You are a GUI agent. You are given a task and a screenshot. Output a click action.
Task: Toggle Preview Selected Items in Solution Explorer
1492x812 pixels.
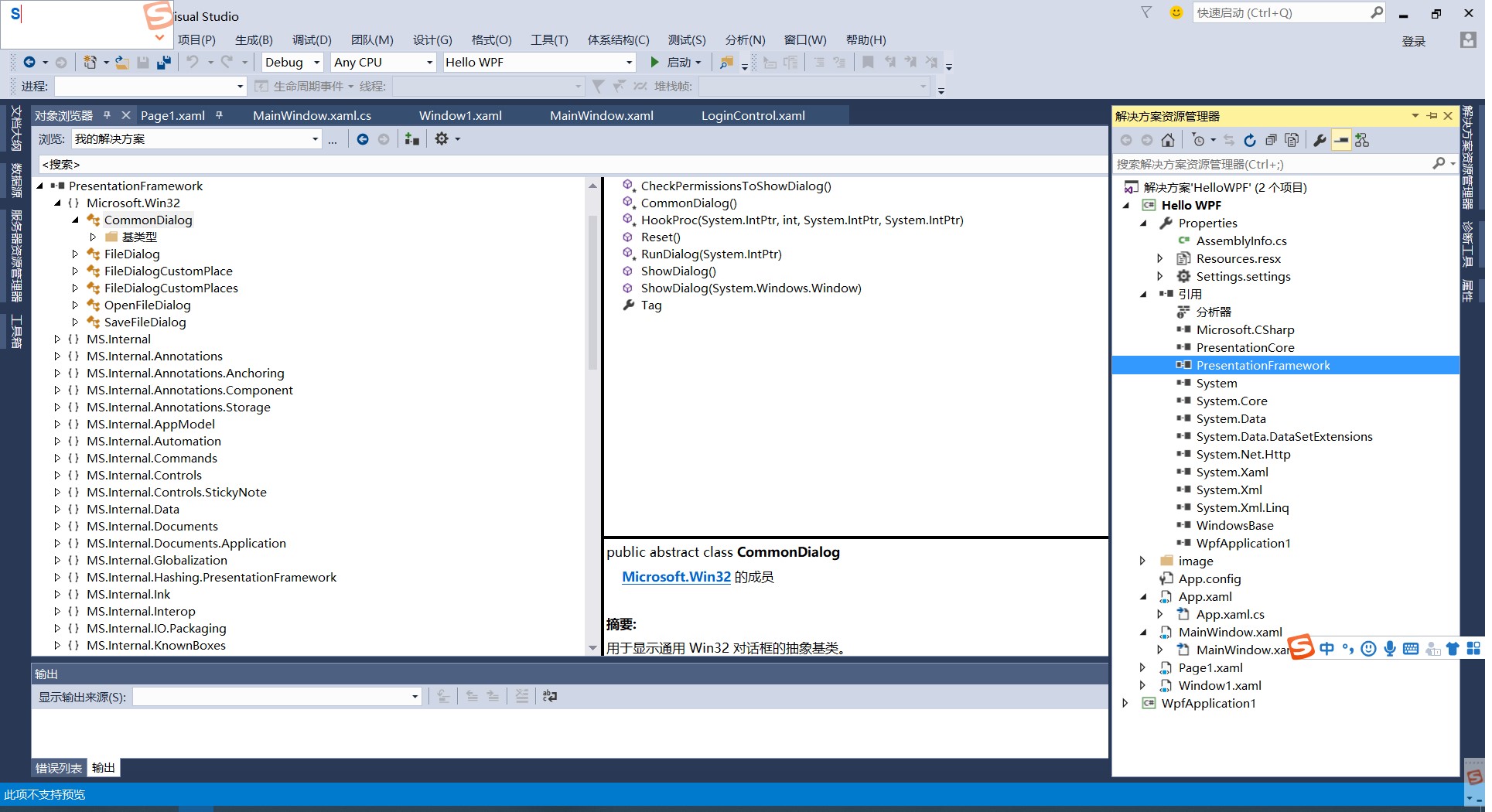1341,140
